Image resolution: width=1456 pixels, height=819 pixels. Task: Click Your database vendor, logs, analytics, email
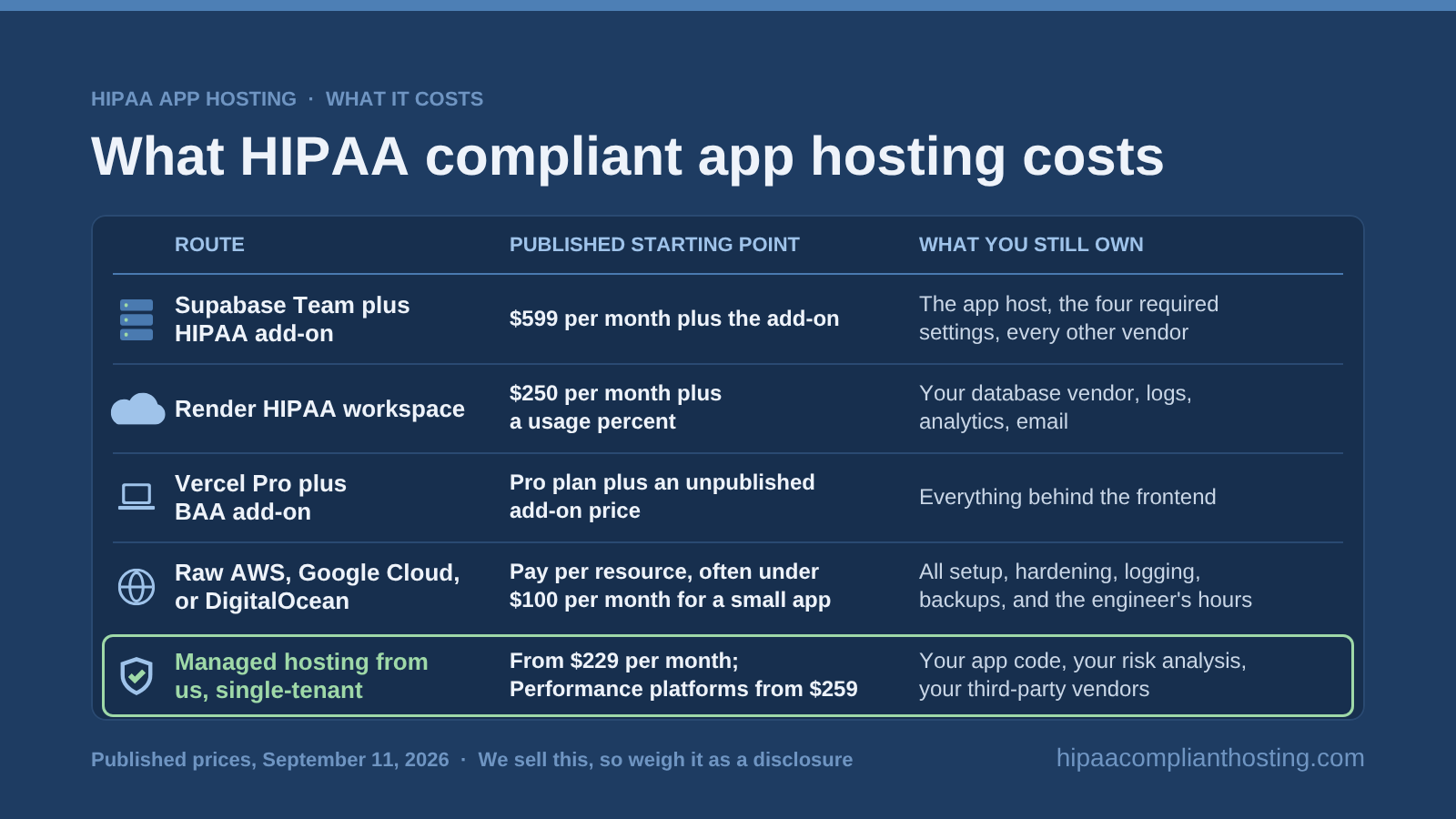click(1056, 408)
